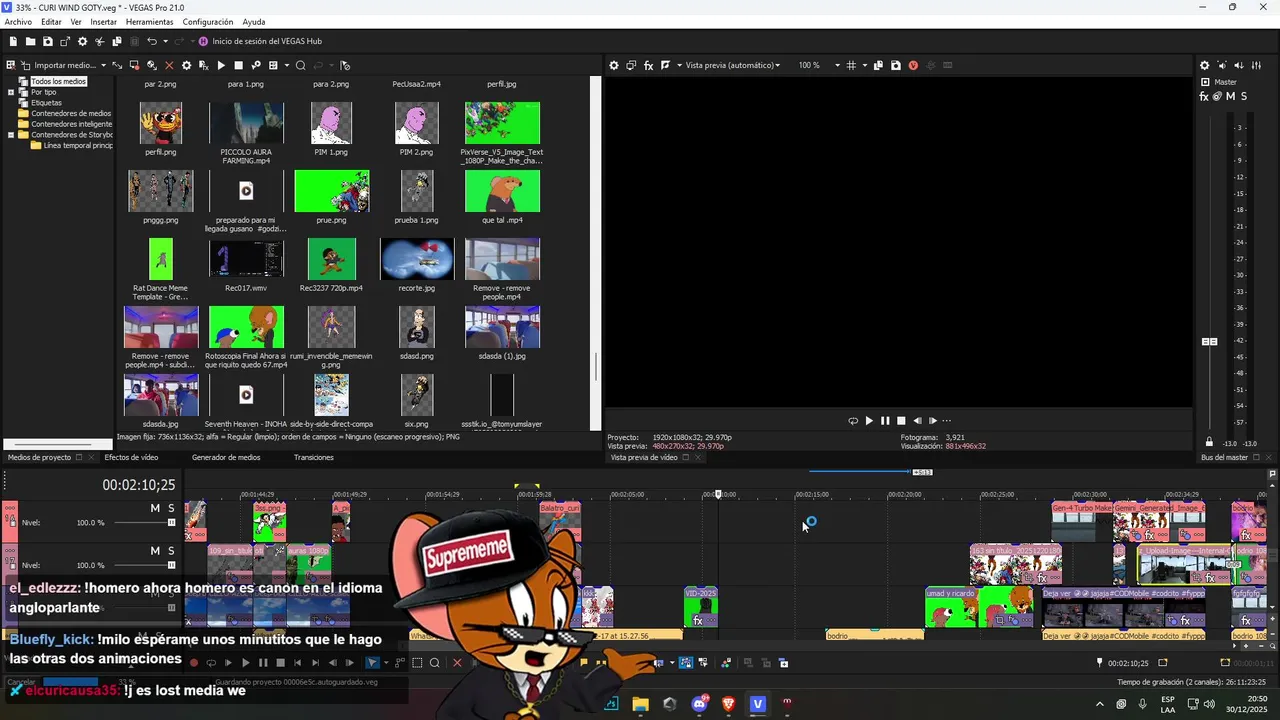Screen dimensions: 1280x720
Task: Click the Cut scissors icon
Action: 99,41
